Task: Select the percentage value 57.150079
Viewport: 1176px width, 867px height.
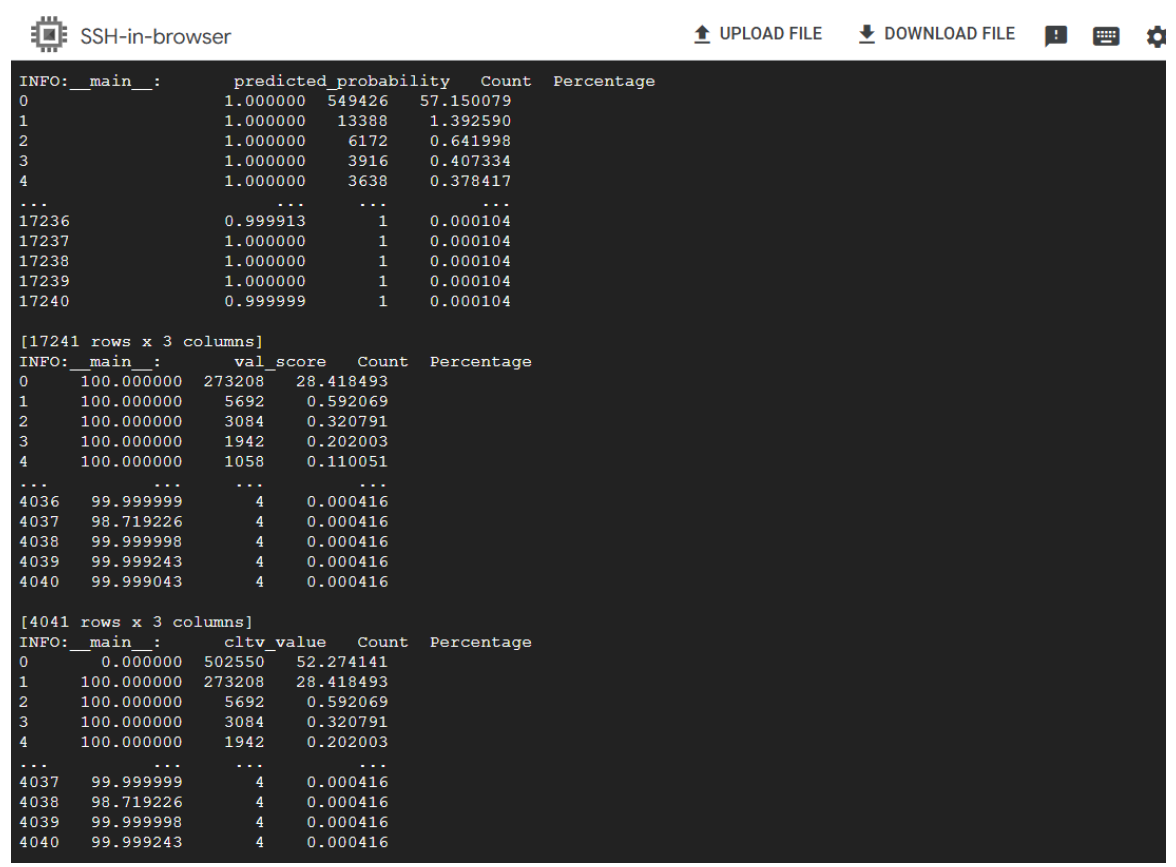Action: click(465, 100)
